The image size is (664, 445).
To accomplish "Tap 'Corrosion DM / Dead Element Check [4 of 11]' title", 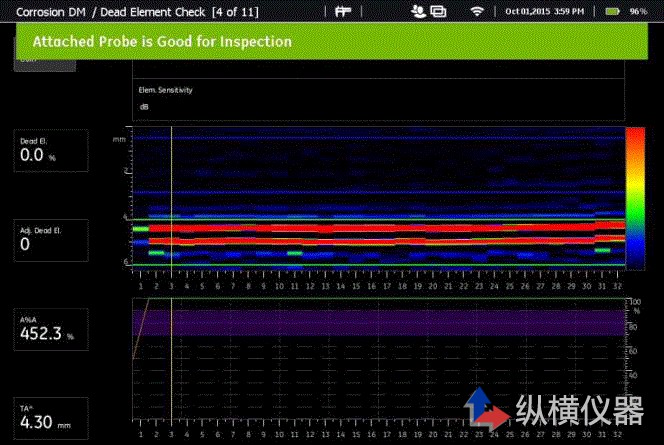I will 137,12.
